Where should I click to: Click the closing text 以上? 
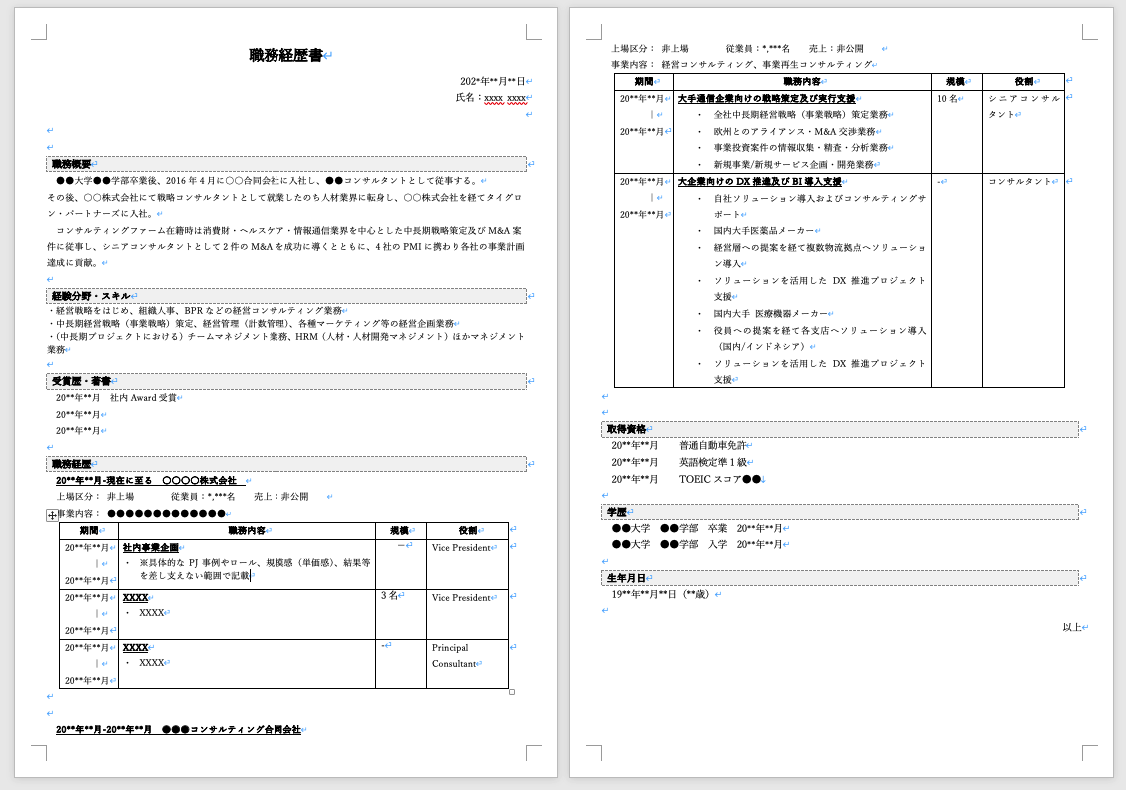pyautogui.click(x=1071, y=628)
